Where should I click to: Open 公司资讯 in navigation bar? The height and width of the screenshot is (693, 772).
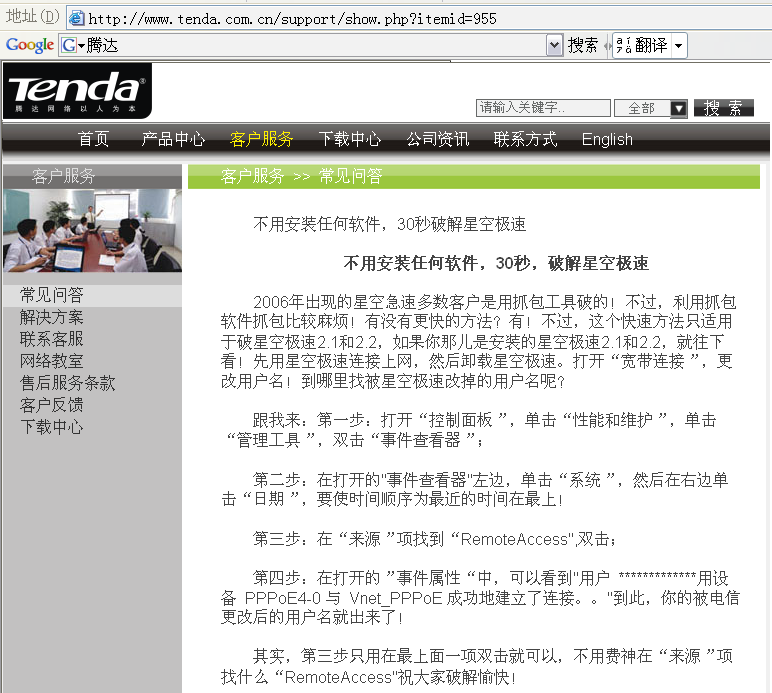point(438,139)
